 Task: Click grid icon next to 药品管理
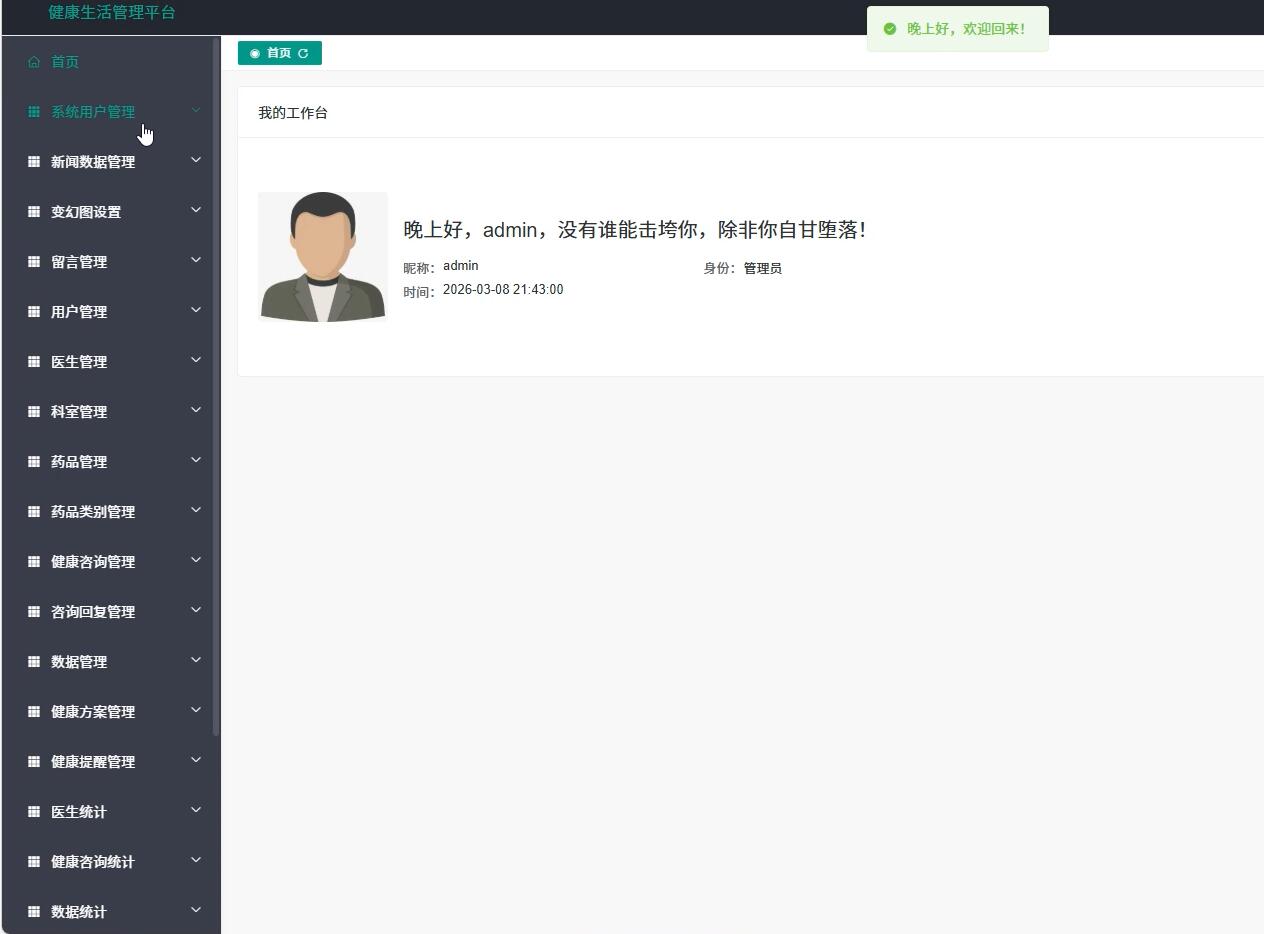point(34,462)
